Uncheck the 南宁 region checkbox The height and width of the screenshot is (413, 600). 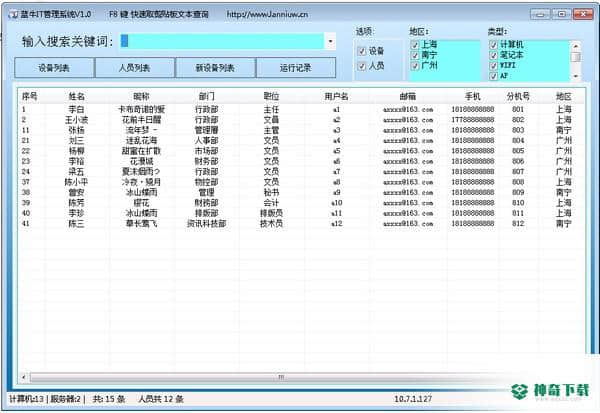414,55
